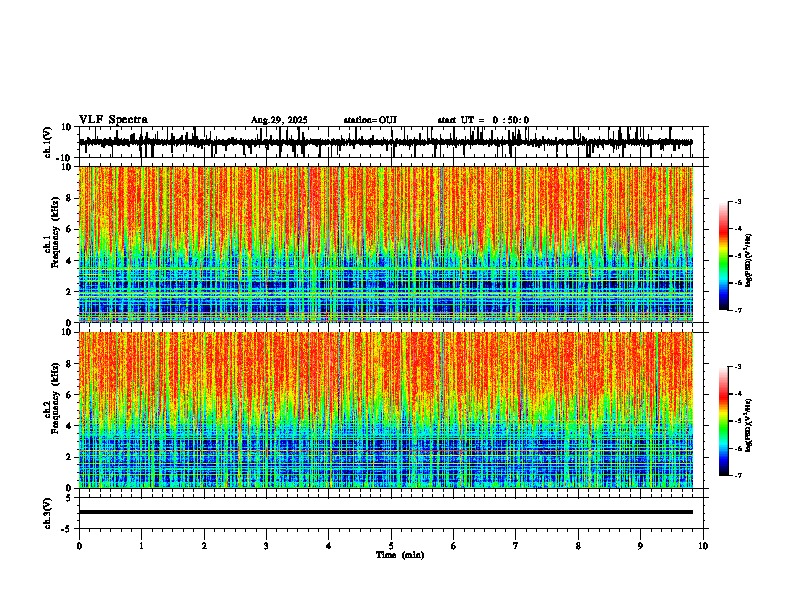Click the "ch.3(V)" axis label
This screenshot has width=792, height=612.
tap(48, 513)
